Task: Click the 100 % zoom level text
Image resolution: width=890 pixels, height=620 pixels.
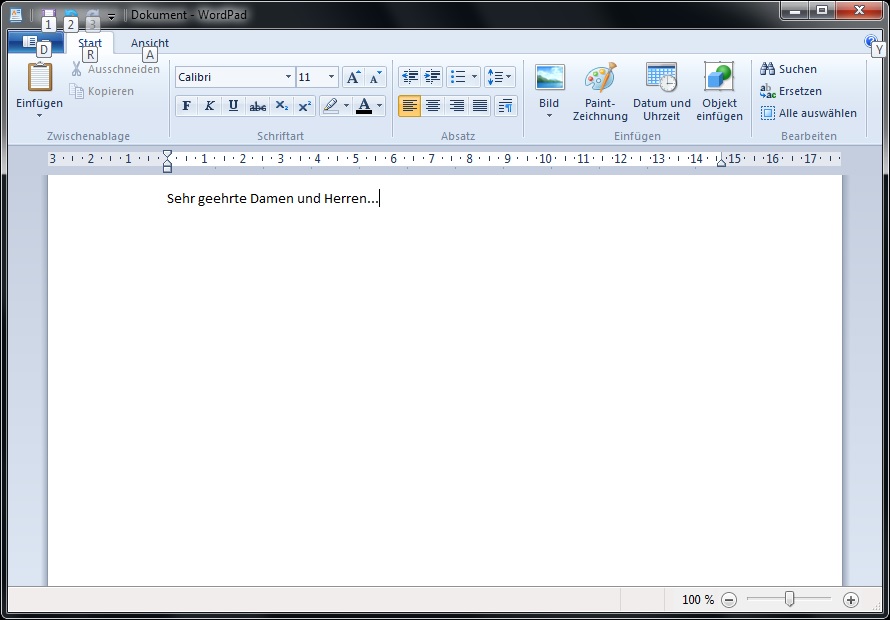Action: [x=698, y=600]
